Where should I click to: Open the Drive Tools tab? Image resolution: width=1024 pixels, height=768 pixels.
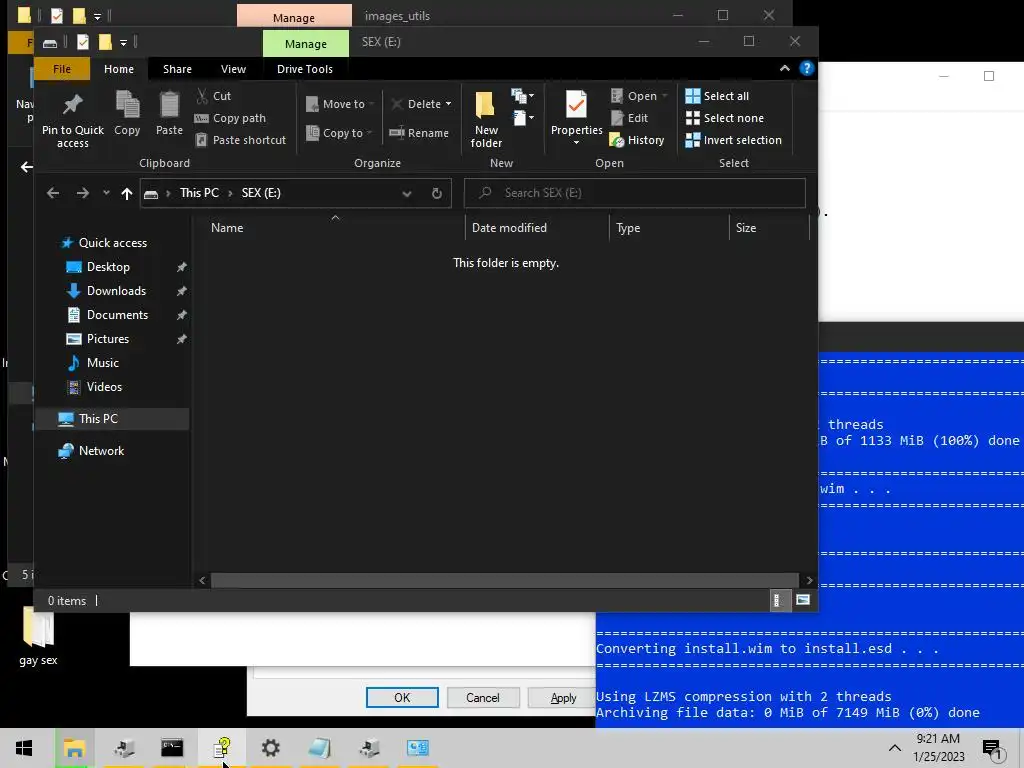click(305, 69)
